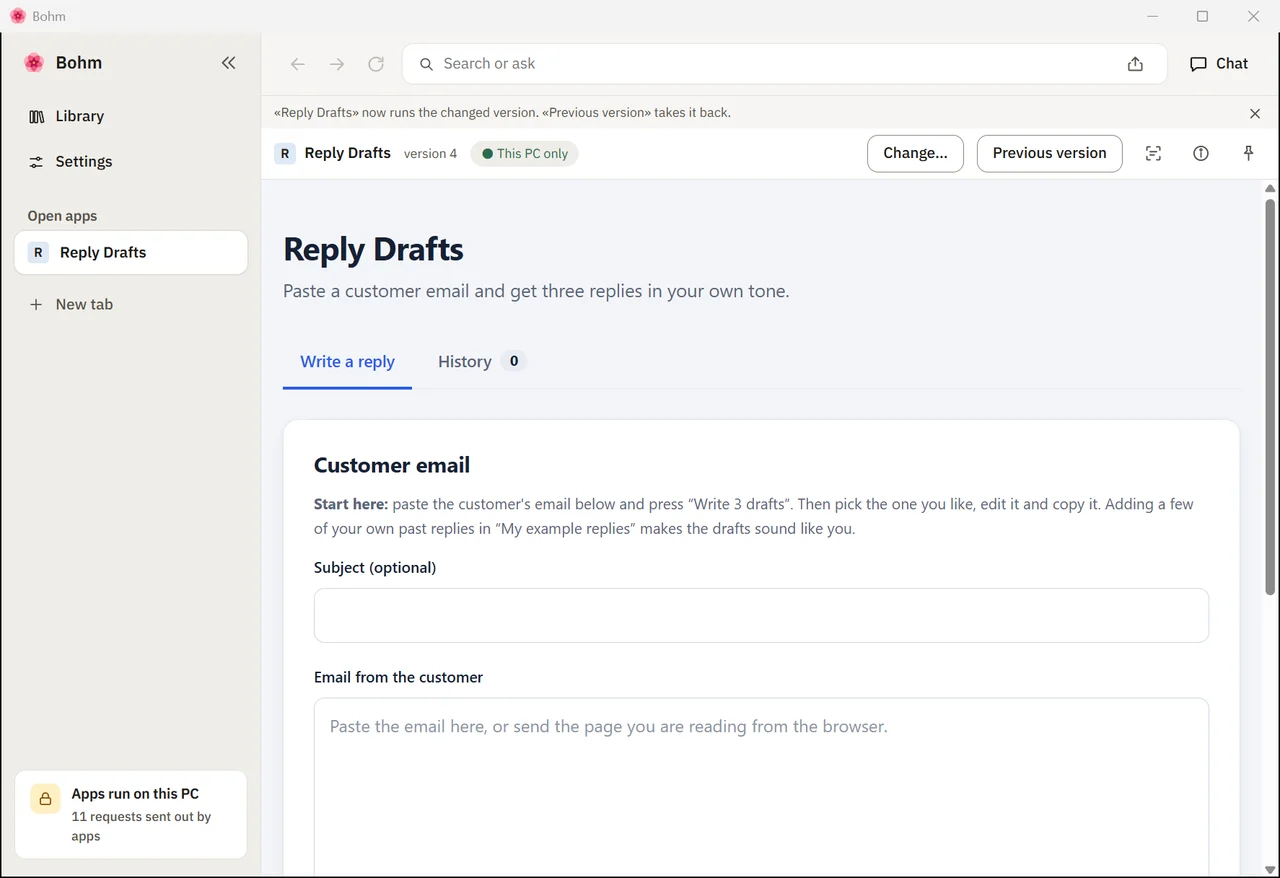Click the lock icon in the privacy card
Image resolution: width=1280 pixels, height=878 pixels.
45,799
